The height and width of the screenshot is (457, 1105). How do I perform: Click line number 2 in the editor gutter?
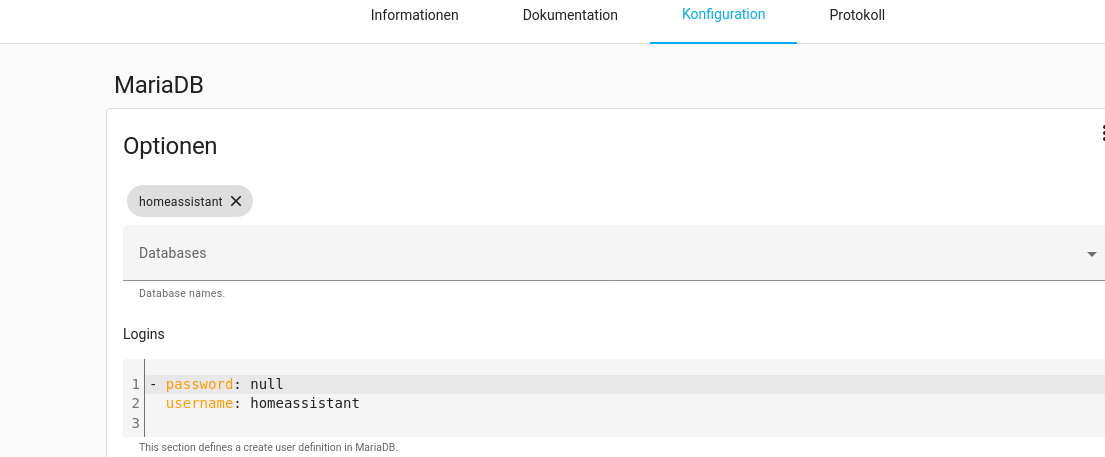point(134,404)
